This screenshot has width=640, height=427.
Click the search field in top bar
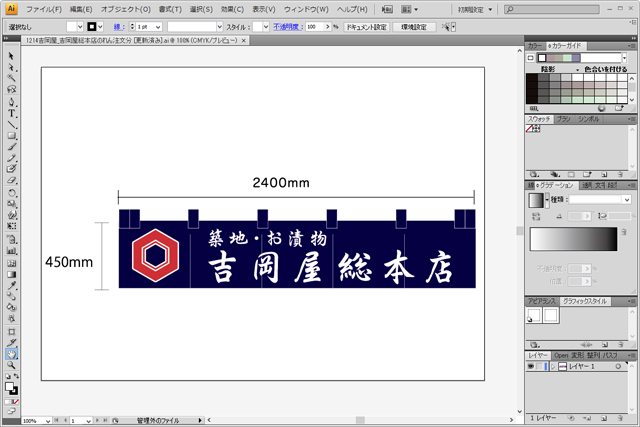555,8
